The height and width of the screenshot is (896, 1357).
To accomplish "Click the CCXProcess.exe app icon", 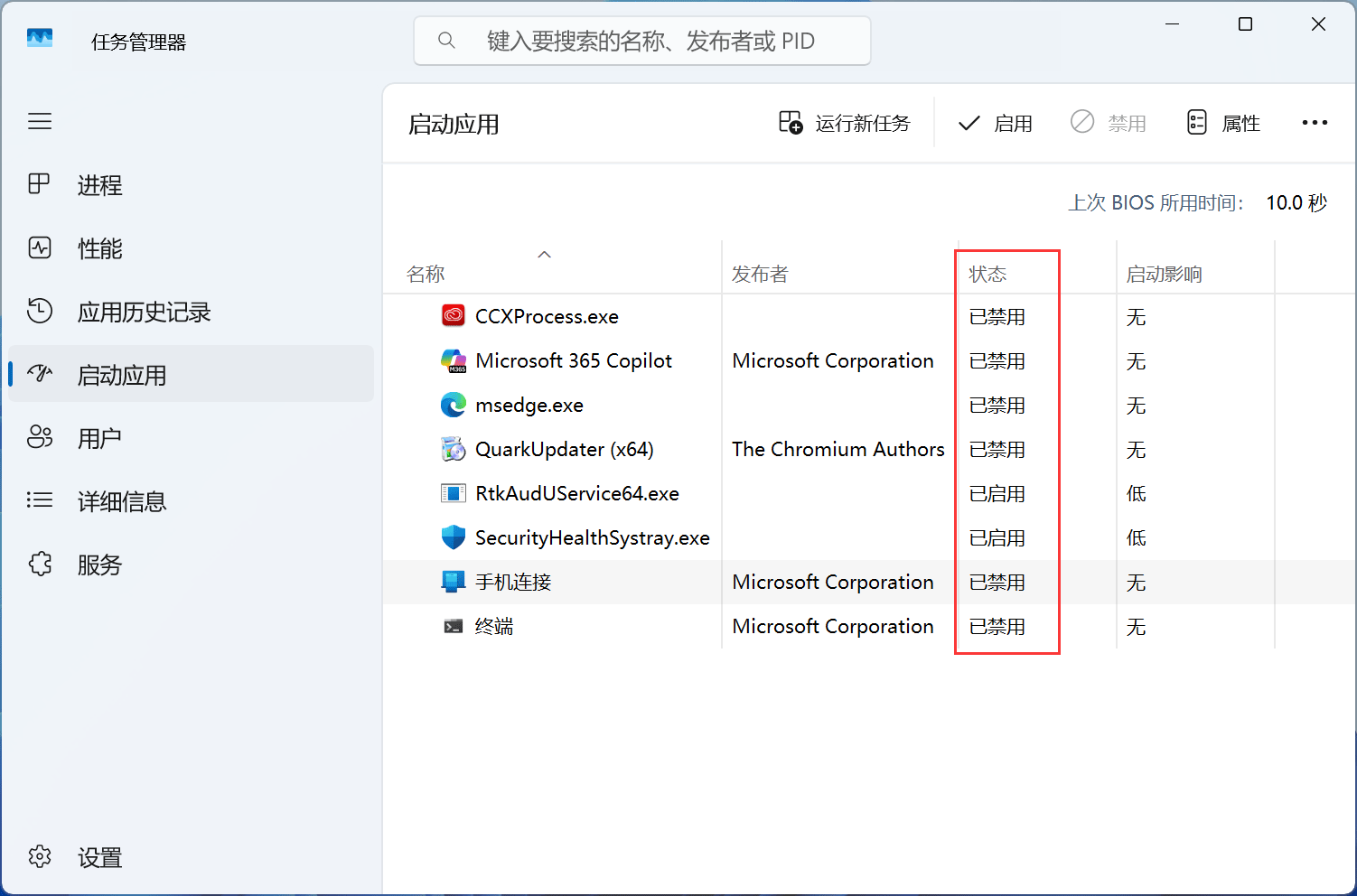I will coord(453,316).
